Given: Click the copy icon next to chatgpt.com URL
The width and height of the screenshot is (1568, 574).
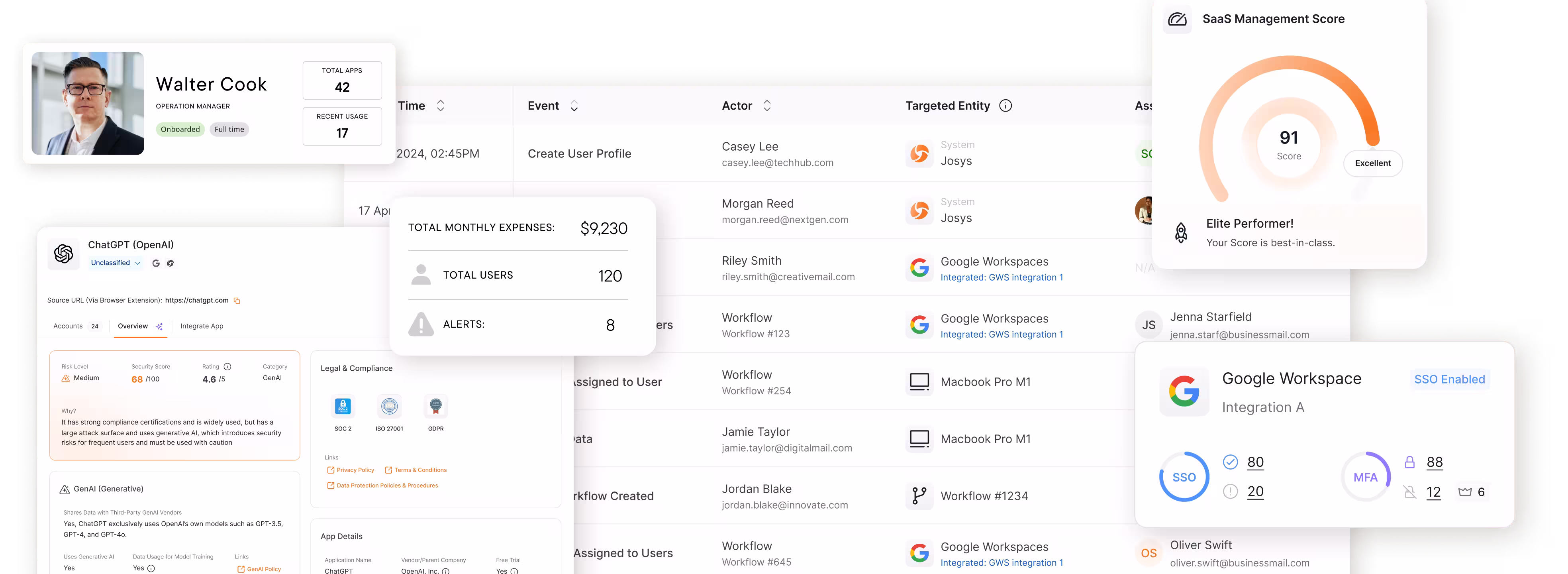Looking at the screenshot, I should (237, 301).
